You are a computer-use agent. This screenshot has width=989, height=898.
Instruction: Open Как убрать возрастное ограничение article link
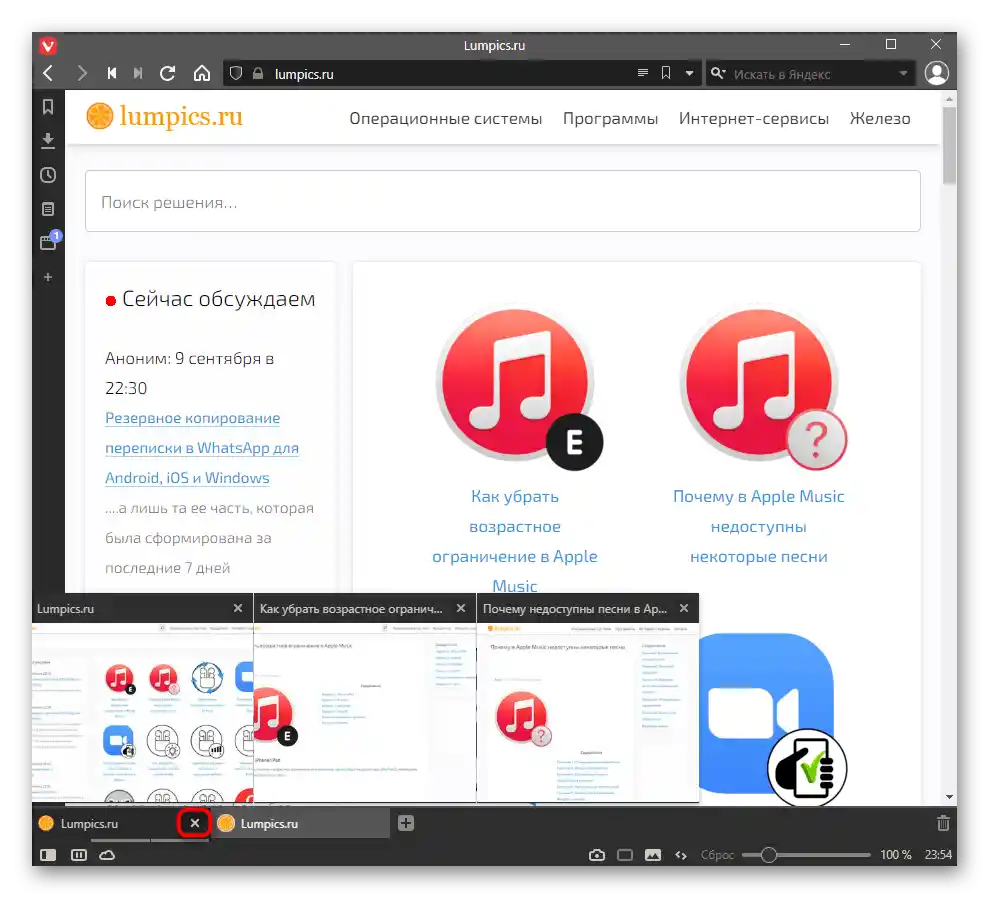click(515, 541)
